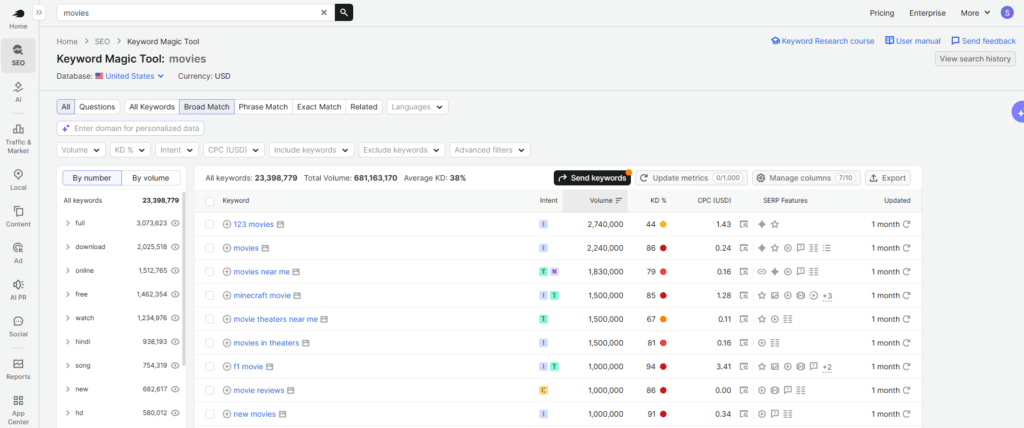Open the Social sidebar section
This screenshot has width=1024, height=428.
pos(18,326)
